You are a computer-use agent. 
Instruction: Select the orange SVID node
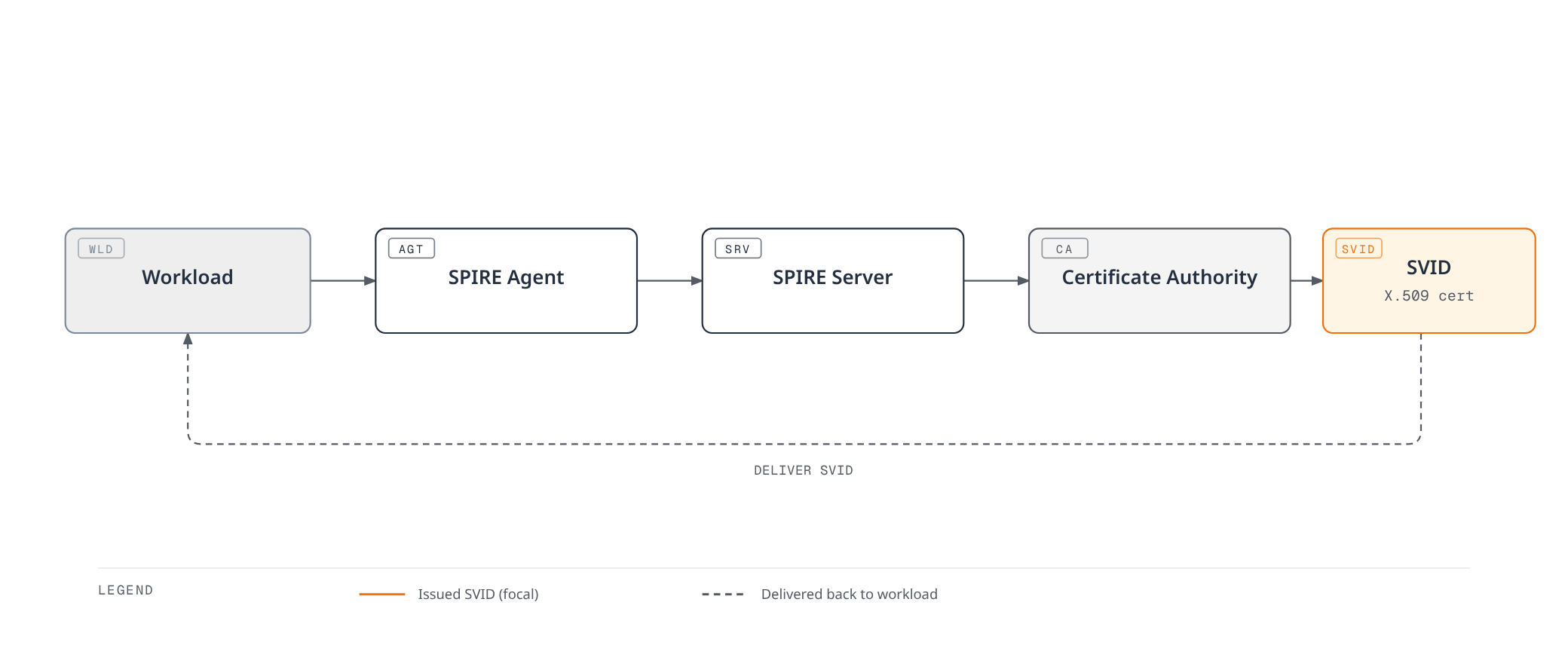click(1429, 280)
